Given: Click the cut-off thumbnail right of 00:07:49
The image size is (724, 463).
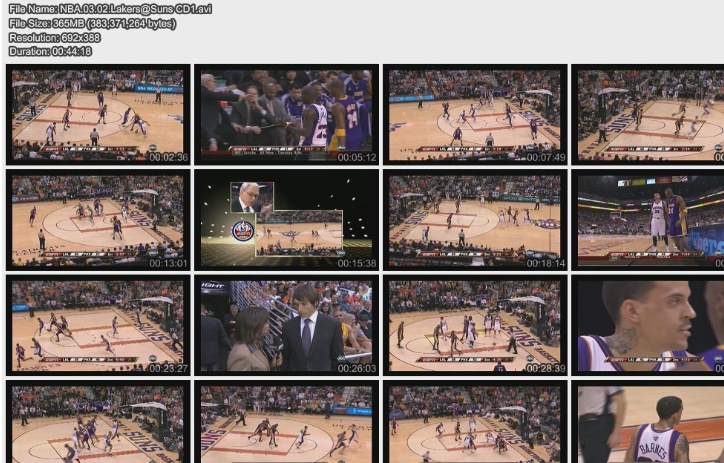Looking at the screenshot, I should pos(650,115).
